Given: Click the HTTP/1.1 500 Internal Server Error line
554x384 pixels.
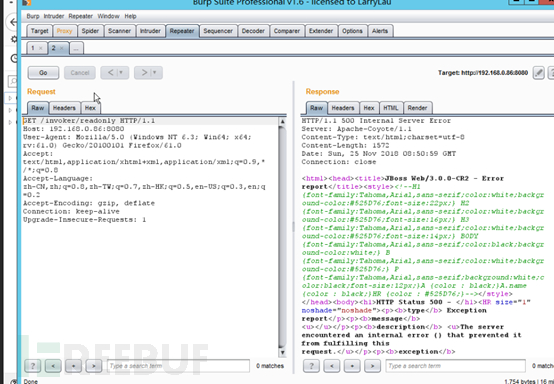Looking at the screenshot, I should (376, 121).
